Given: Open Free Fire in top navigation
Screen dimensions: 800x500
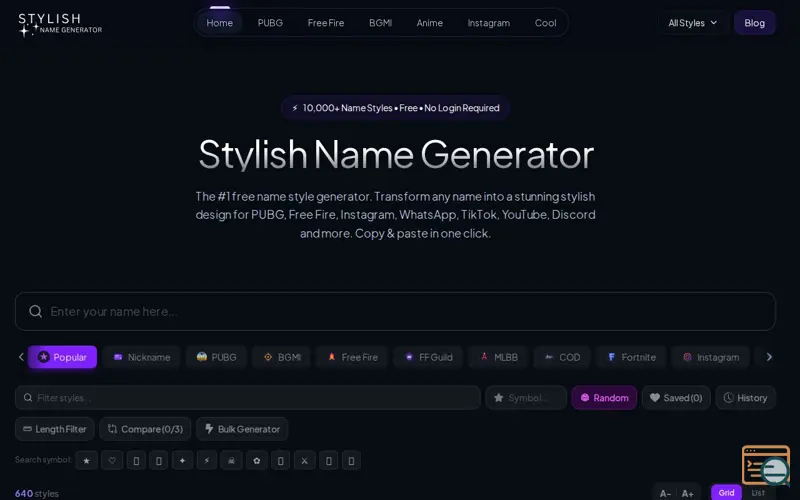Looking at the screenshot, I should coord(326,23).
